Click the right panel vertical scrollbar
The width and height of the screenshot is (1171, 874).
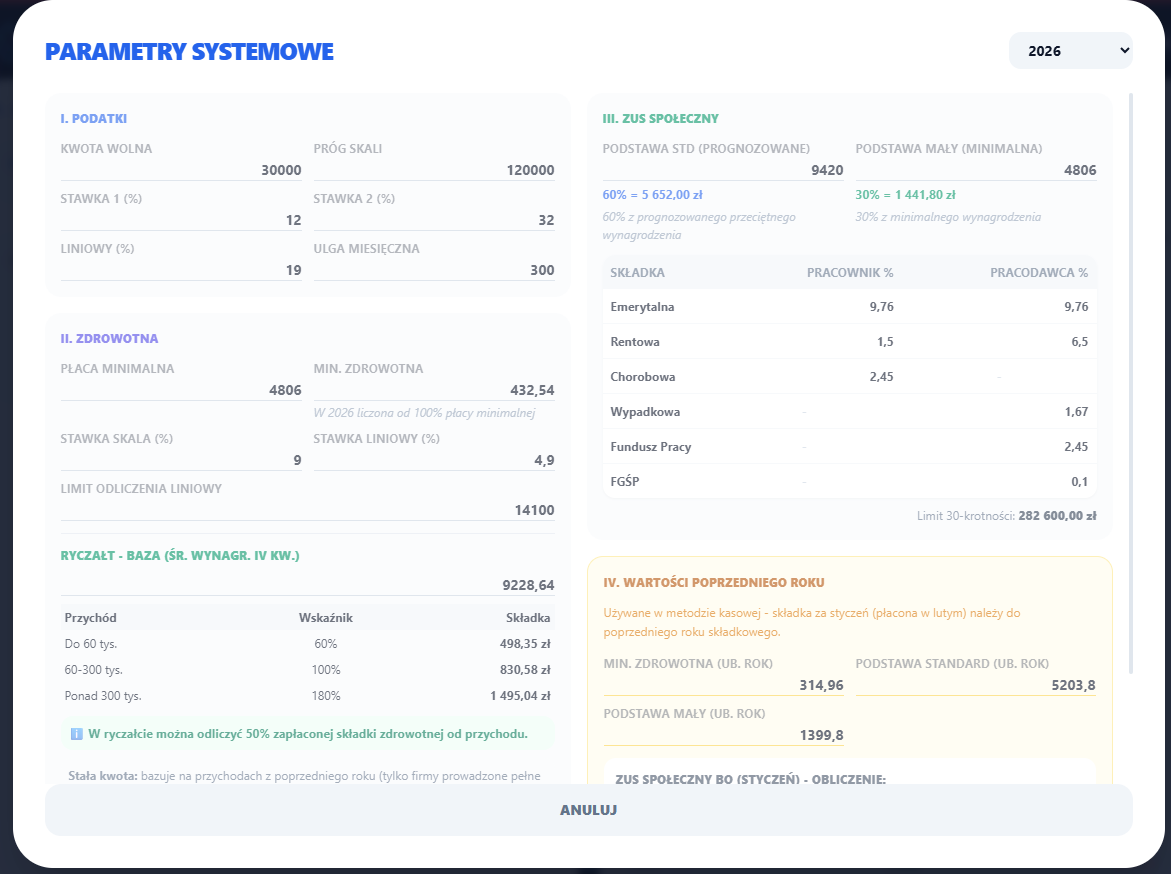[1131, 383]
